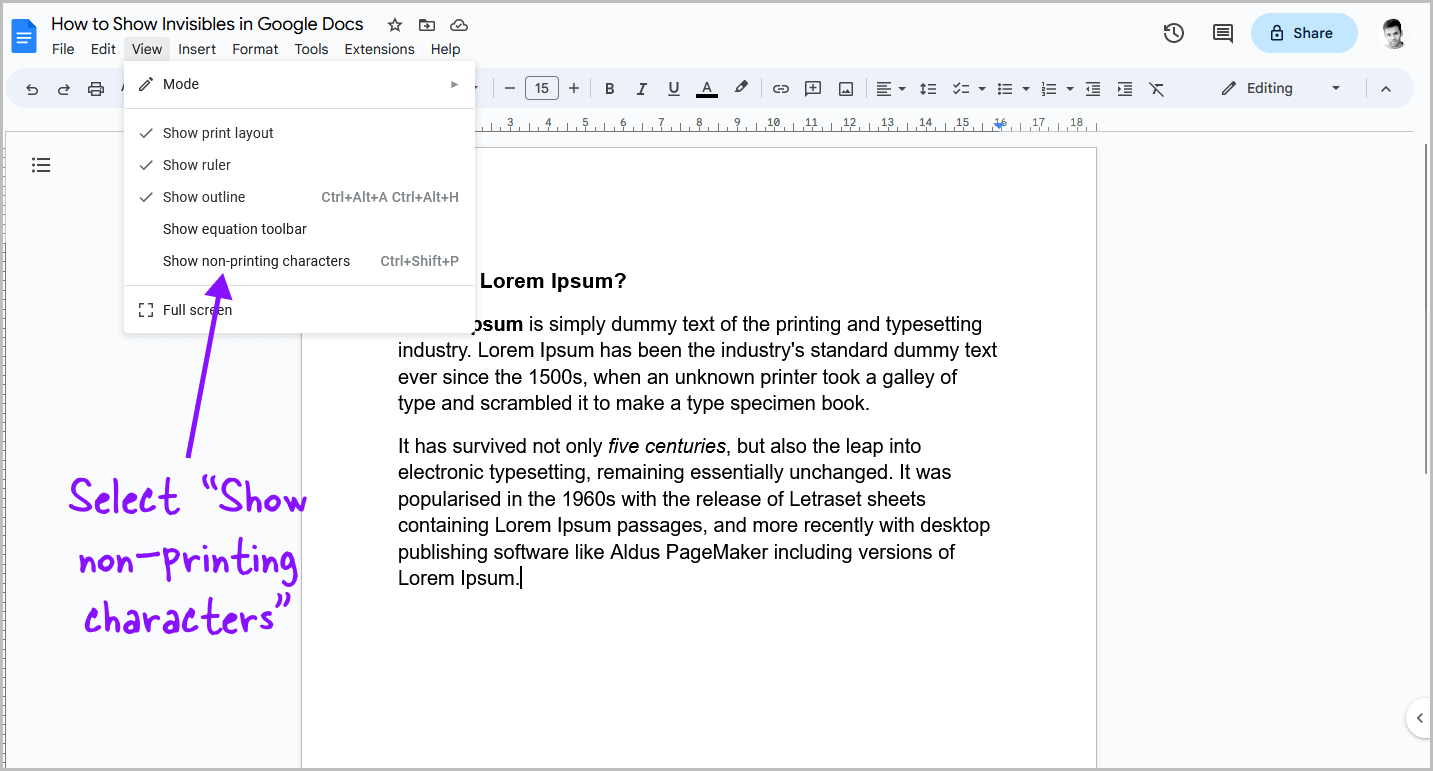The width and height of the screenshot is (1433, 771).
Task: Open the line spacing dropdown
Action: [x=928, y=88]
